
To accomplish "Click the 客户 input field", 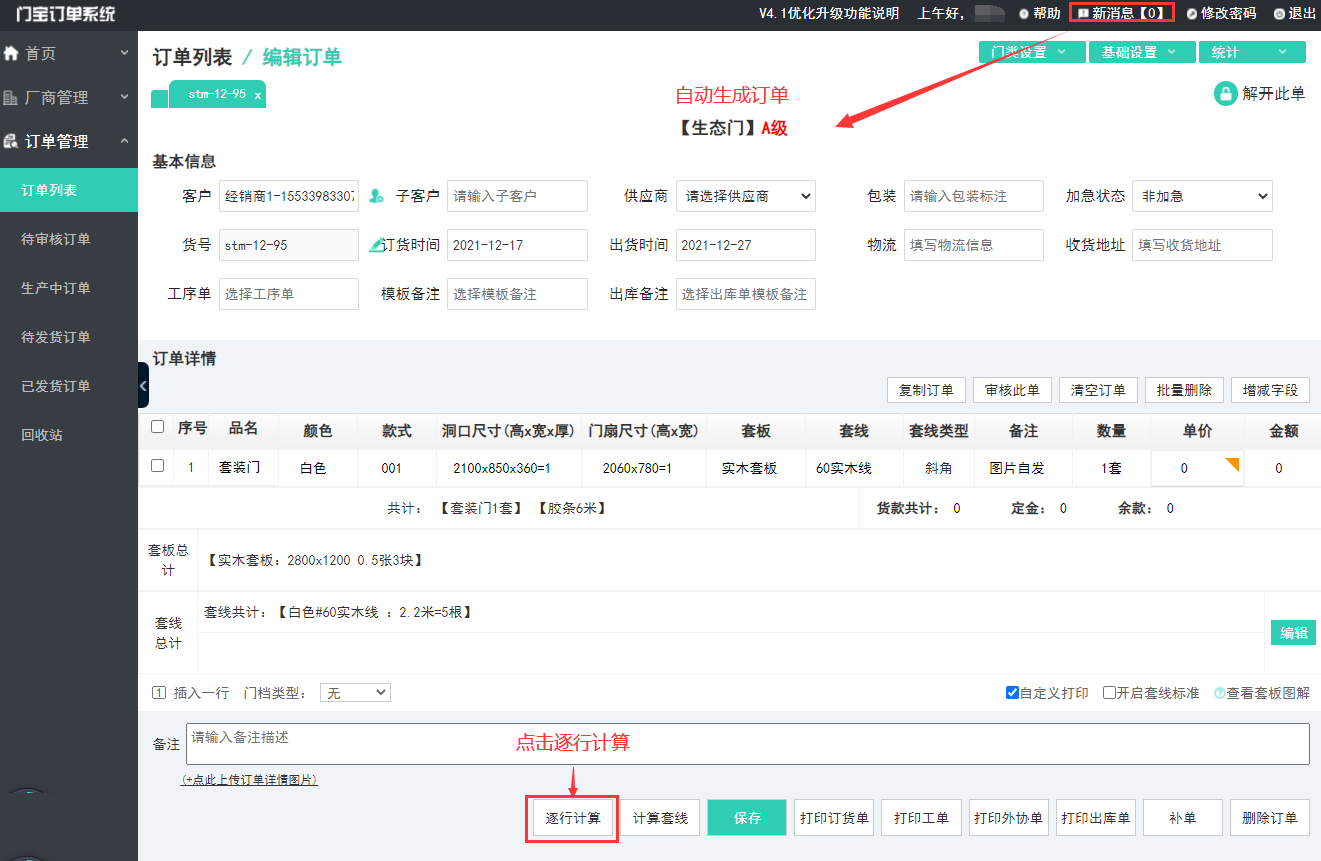I will (x=289, y=196).
